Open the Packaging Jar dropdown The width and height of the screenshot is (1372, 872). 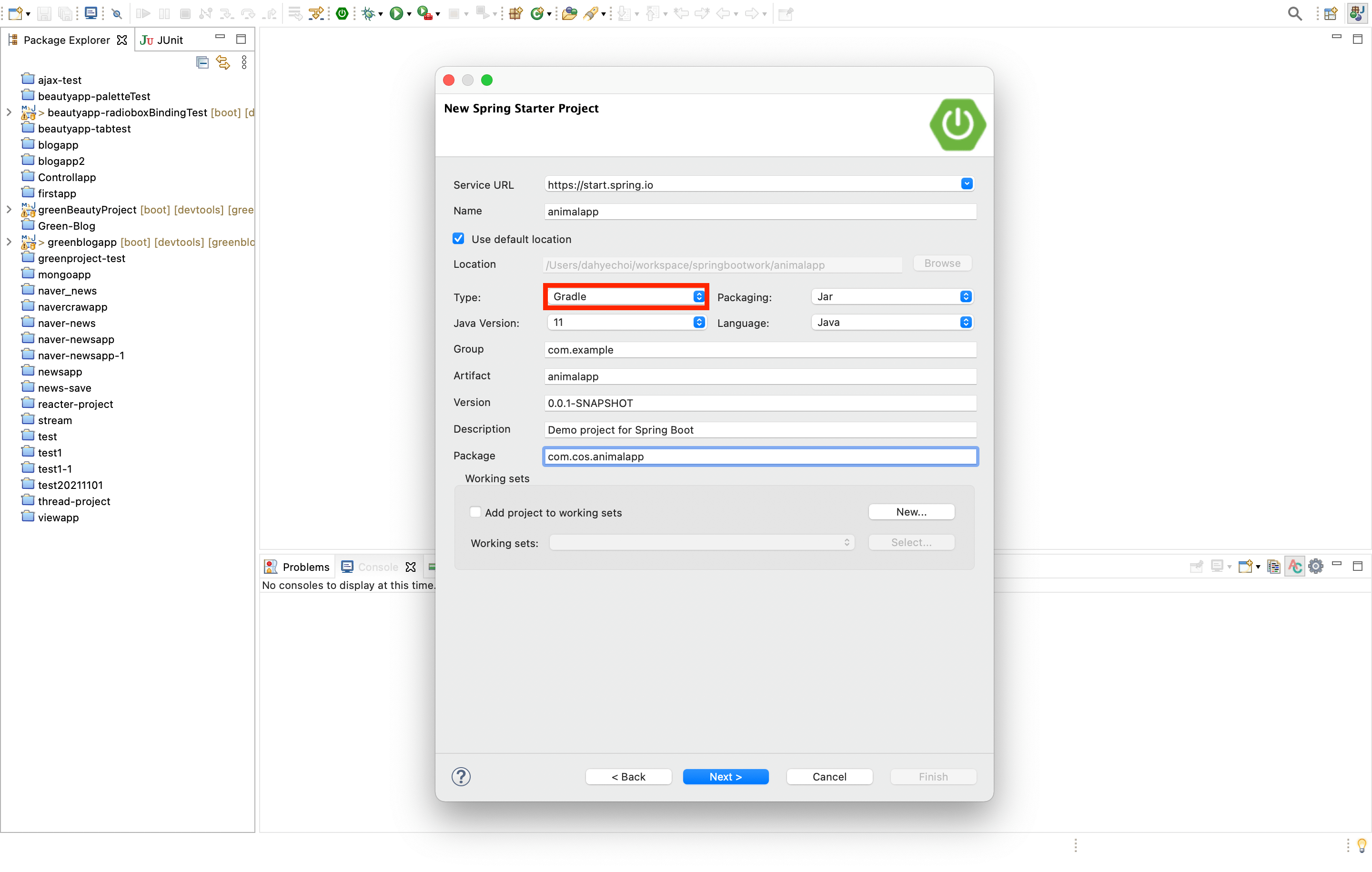tap(891, 296)
